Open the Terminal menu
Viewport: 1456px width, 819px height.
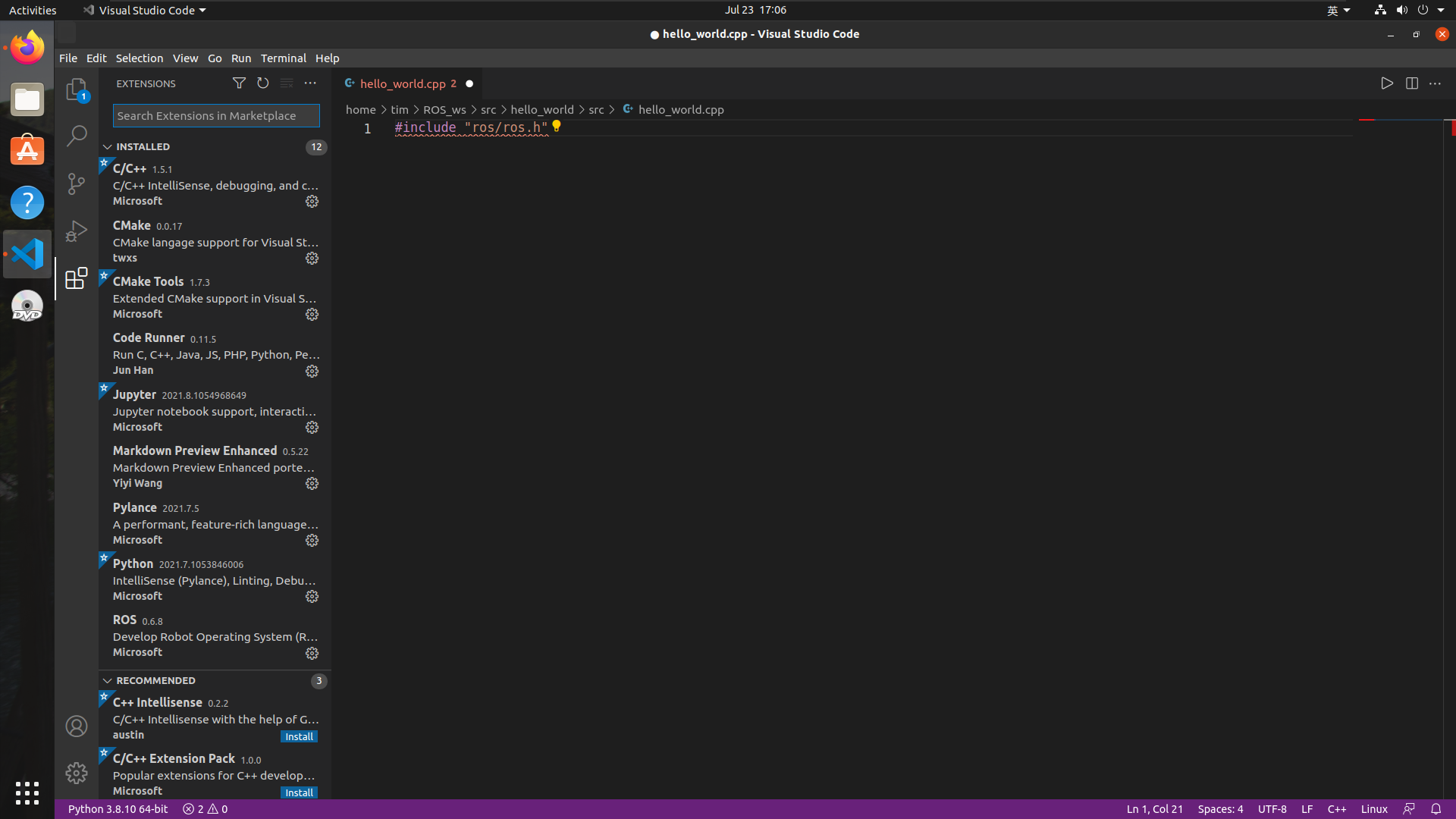(x=283, y=58)
